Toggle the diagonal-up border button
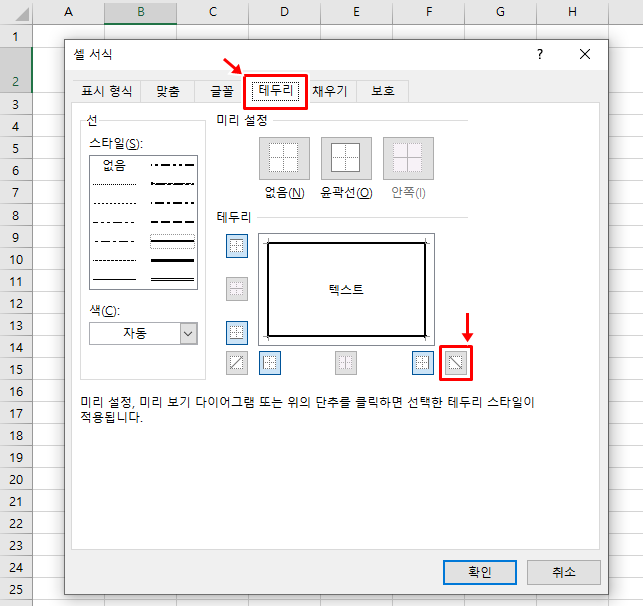The width and height of the screenshot is (643, 606). click(x=237, y=363)
